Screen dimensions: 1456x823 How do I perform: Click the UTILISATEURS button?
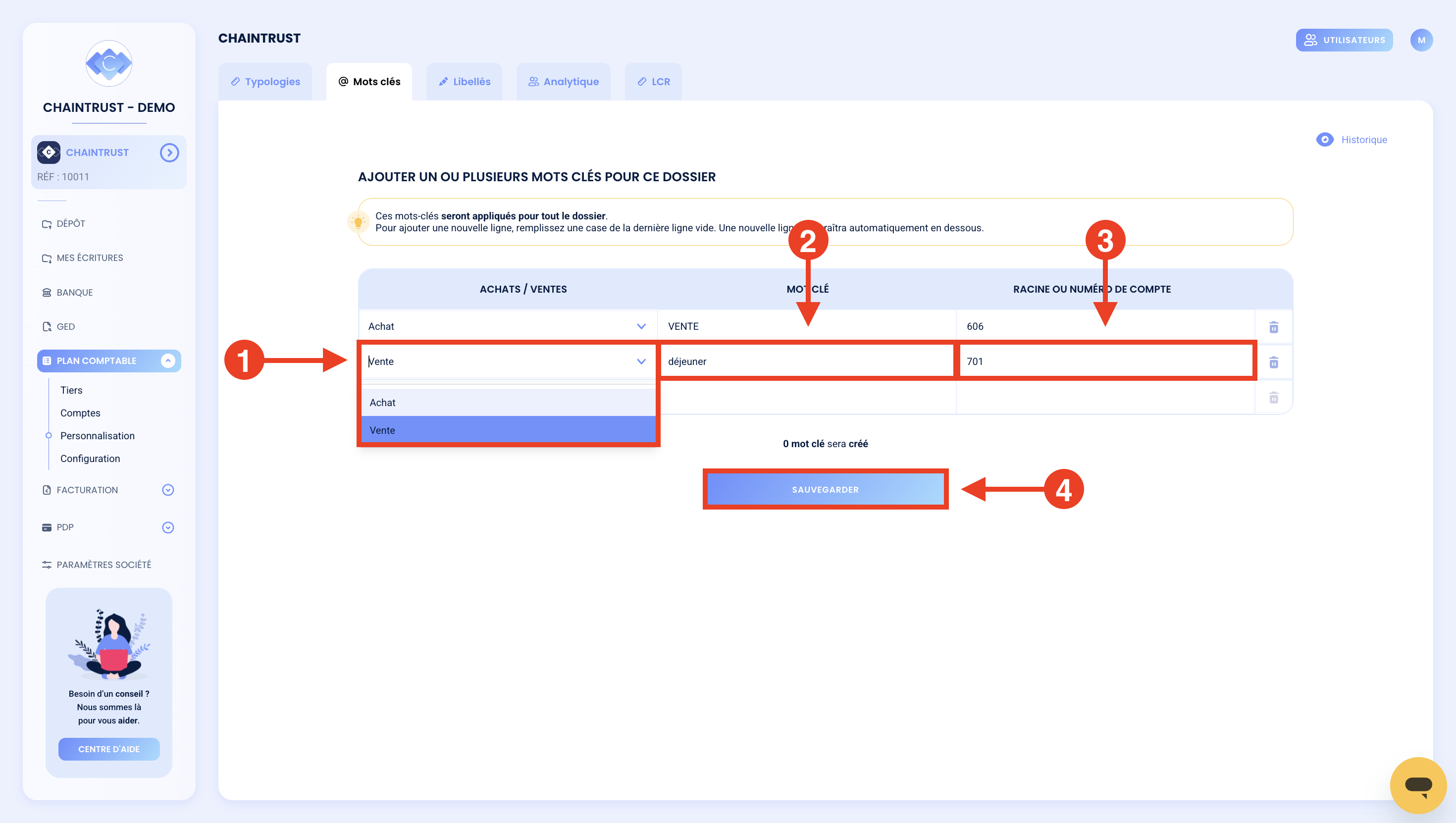tap(1344, 40)
